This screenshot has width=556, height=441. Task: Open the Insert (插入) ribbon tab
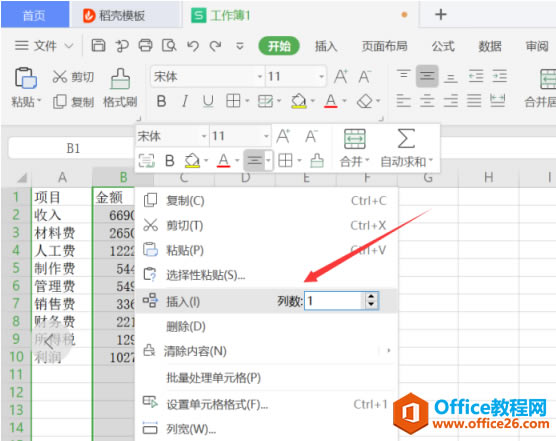[x=326, y=46]
